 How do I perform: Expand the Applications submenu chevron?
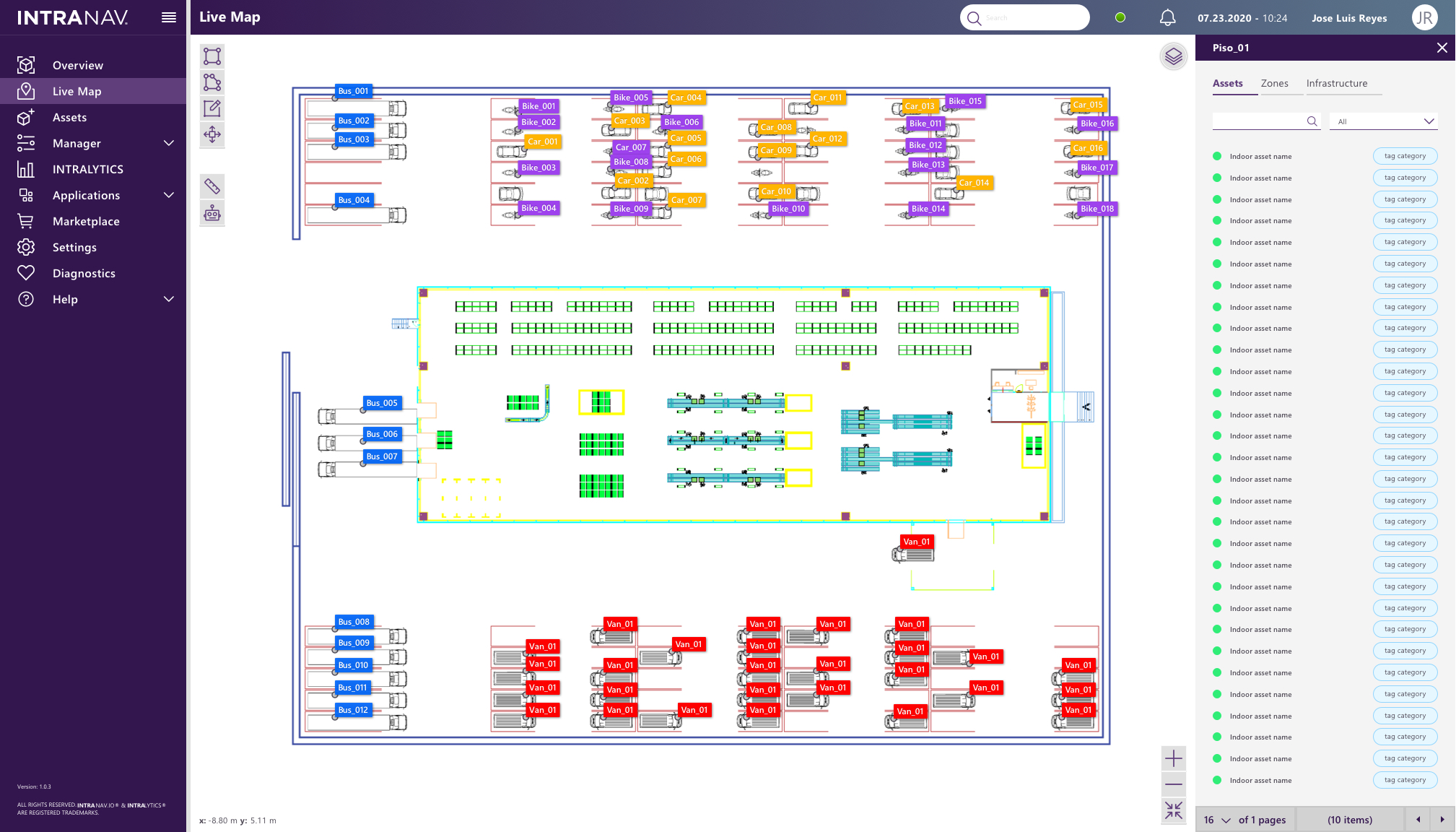click(x=169, y=195)
